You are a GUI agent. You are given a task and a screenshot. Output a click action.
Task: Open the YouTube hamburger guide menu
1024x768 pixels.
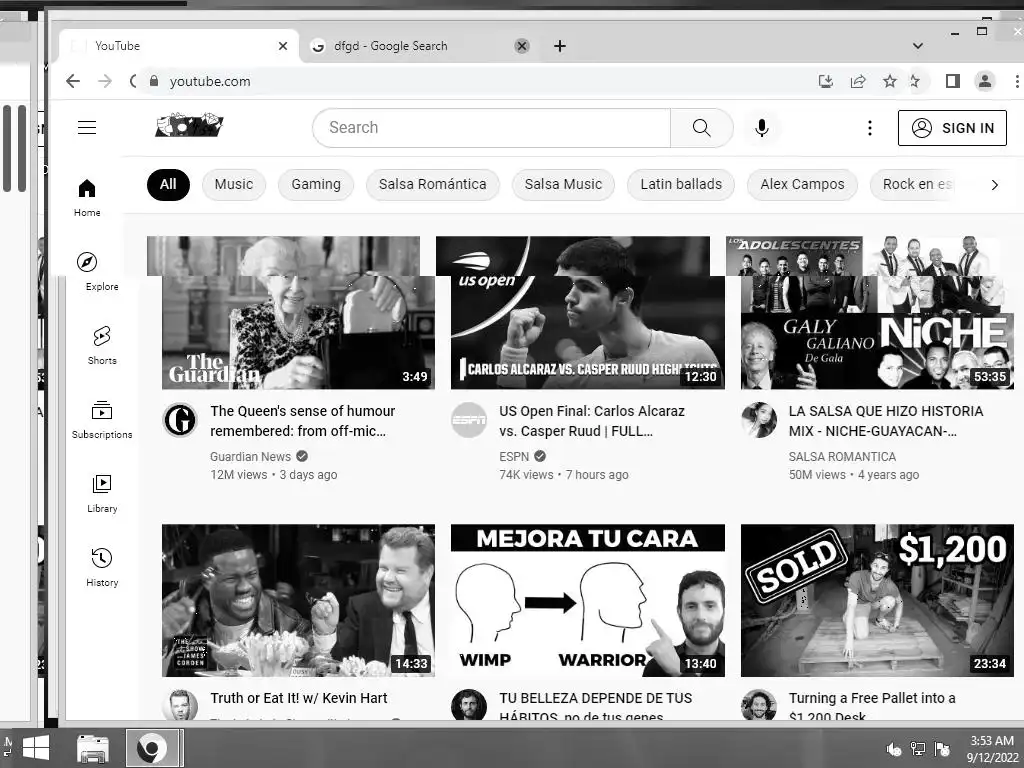[87, 127]
